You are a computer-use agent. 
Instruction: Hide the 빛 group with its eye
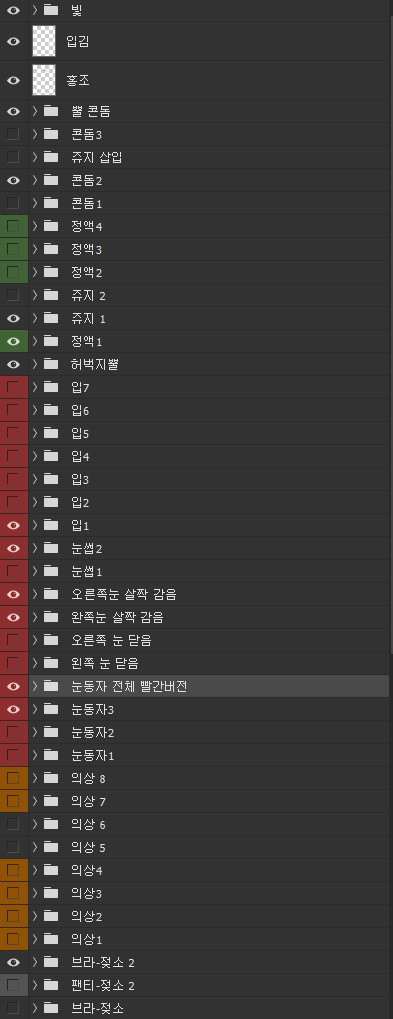click(x=13, y=10)
